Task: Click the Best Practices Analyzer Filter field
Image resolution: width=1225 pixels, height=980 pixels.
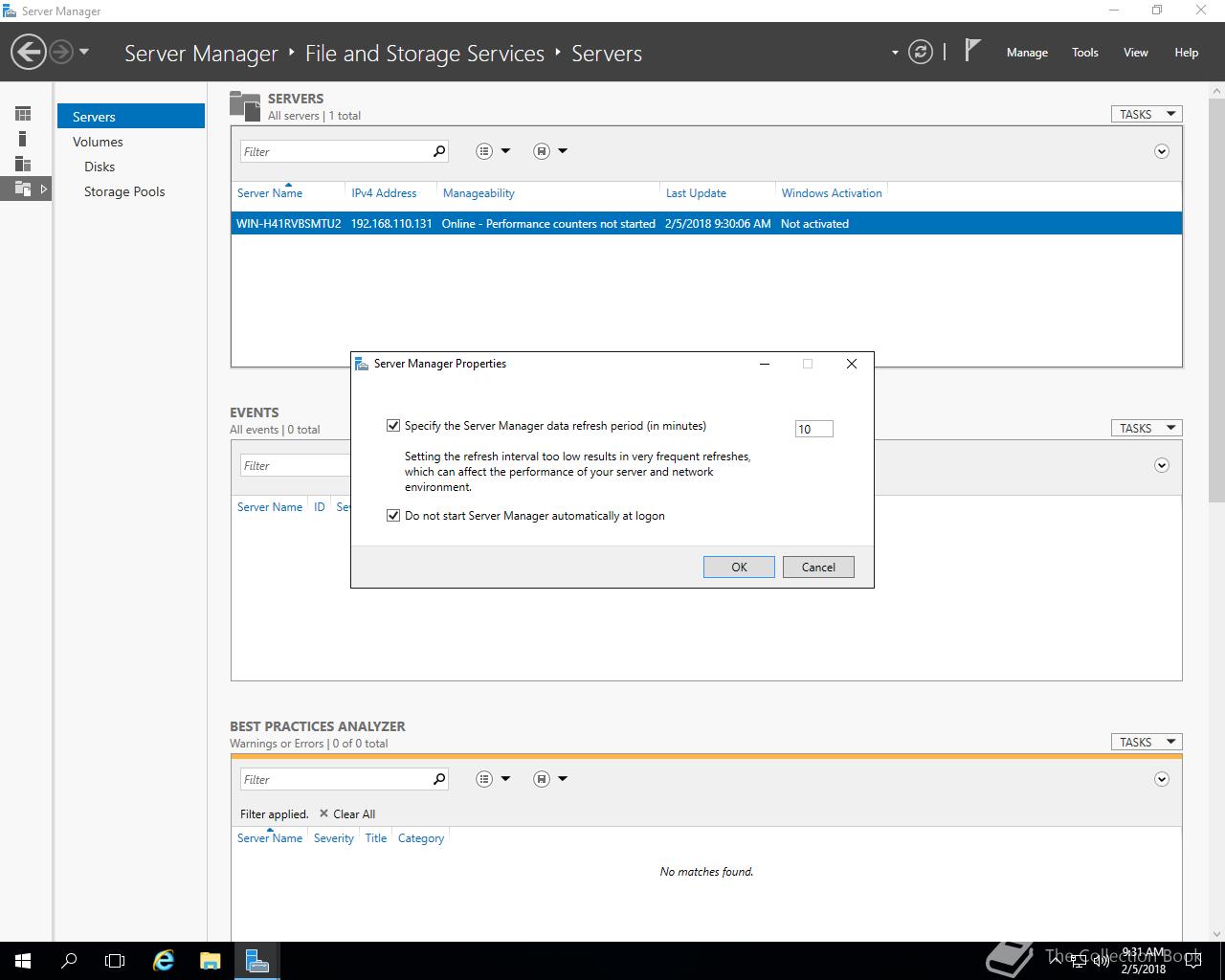Action: [x=335, y=779]
